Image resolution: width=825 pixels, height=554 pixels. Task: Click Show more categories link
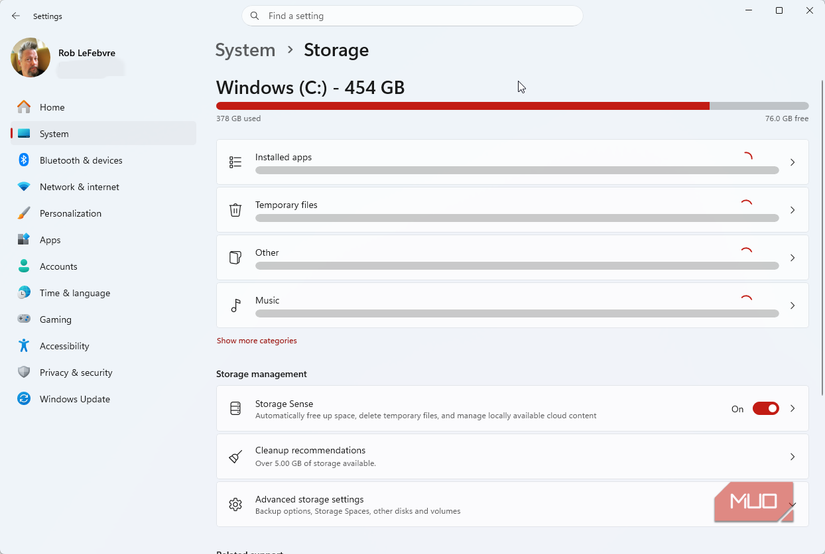[257, 341]
